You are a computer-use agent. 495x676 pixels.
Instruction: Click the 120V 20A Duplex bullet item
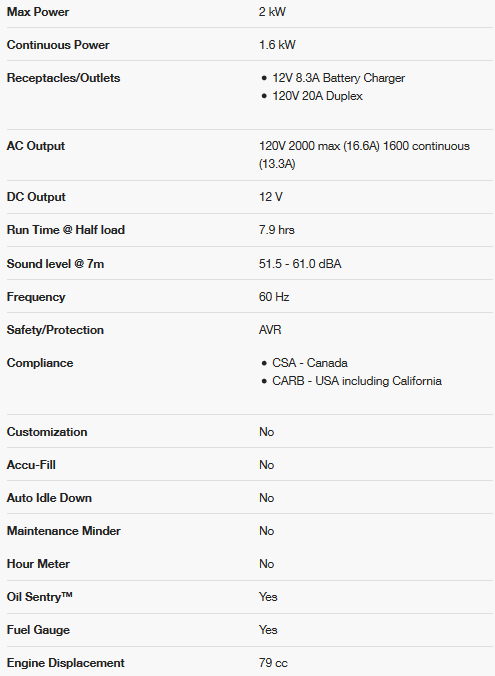tap(317, 96)
